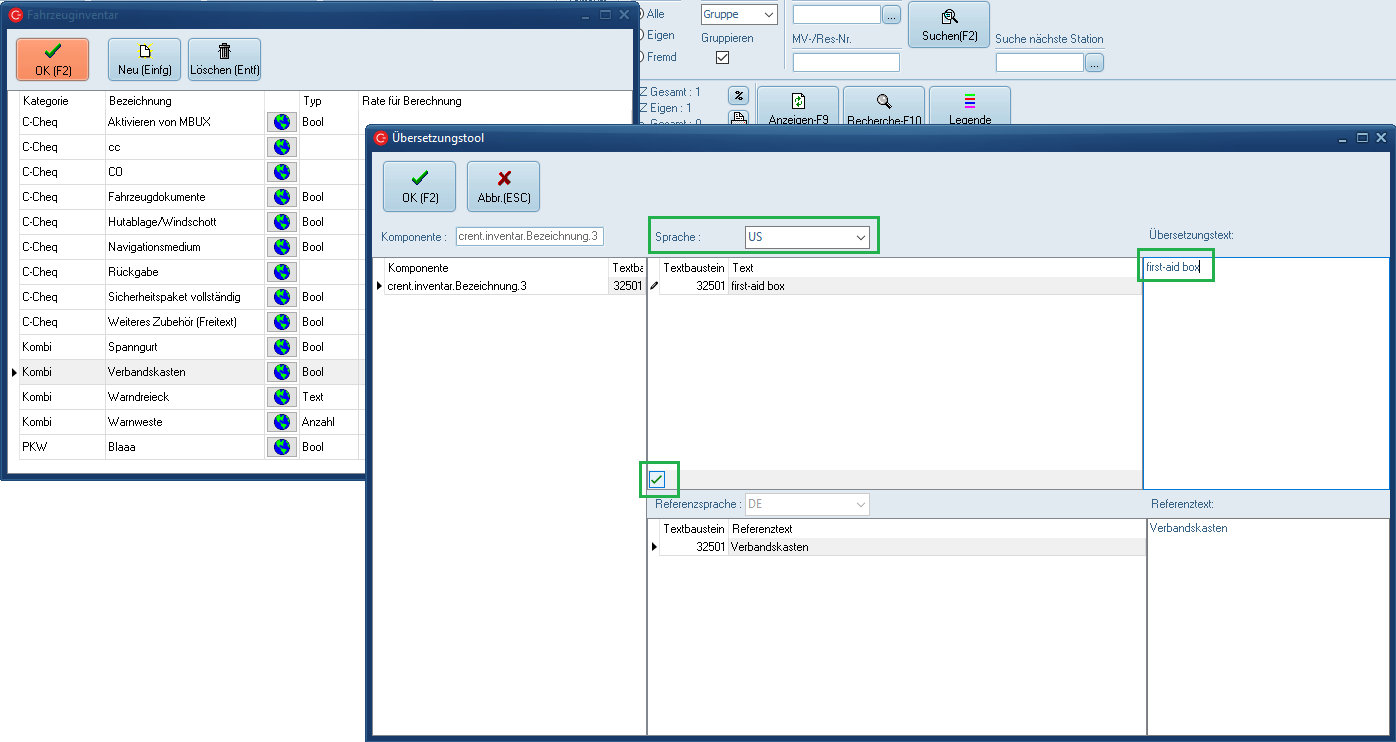Image resolution: width=1396 pixels, height=742 pixels.
Task: Click into the Übersetzungstext text area
Action: click(1266, 373)
